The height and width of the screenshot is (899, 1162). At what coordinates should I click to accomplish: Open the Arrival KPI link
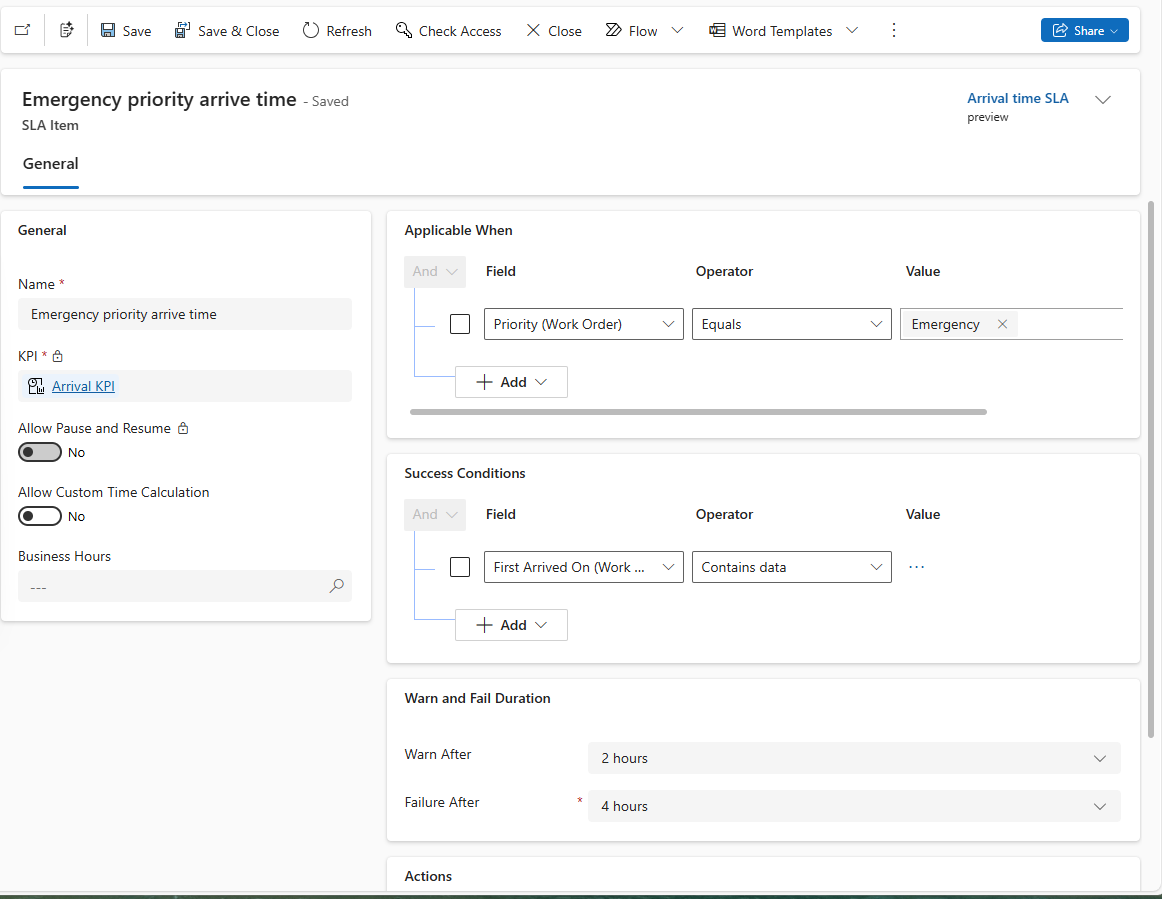[x=83, y=385]
